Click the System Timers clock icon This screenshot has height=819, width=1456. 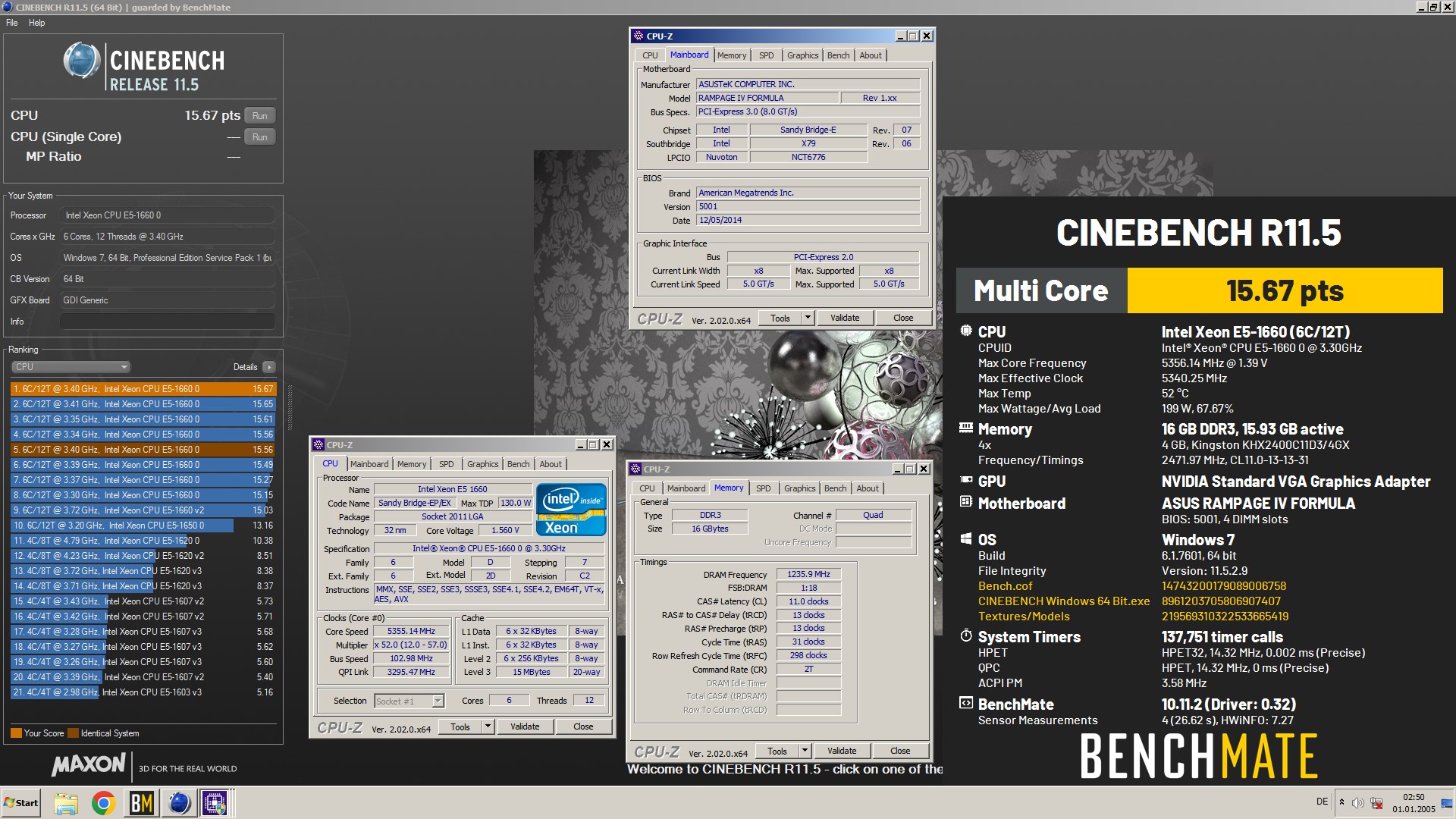pyautogui.click(x=966, y=635)
